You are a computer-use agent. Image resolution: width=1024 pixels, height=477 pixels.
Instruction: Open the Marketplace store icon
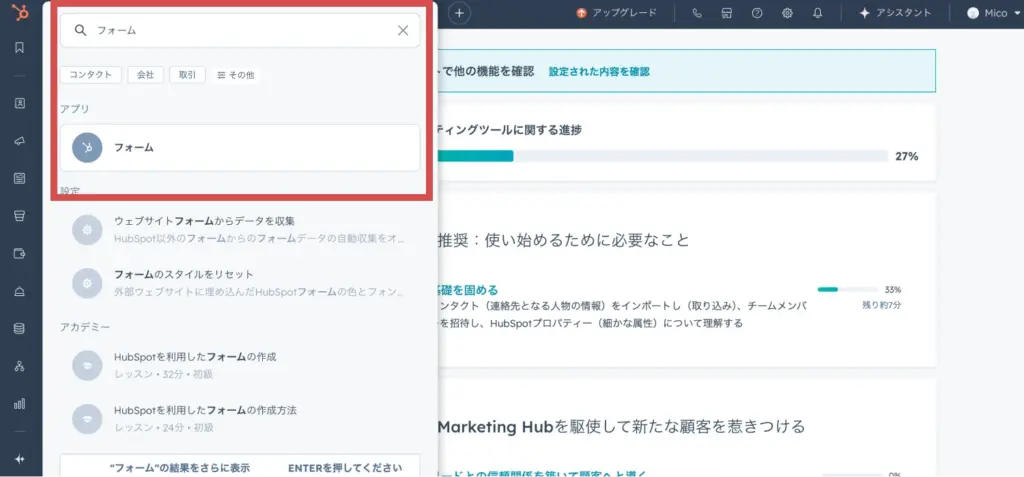727,13
